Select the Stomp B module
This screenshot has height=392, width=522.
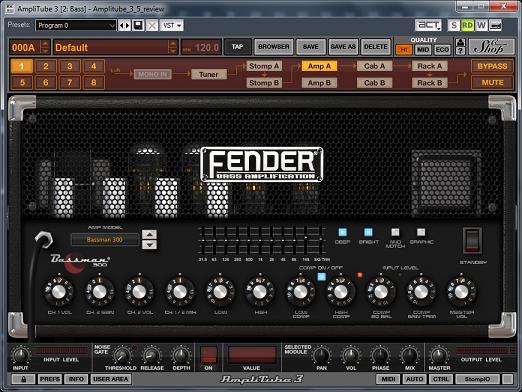[x=264, y=83]
